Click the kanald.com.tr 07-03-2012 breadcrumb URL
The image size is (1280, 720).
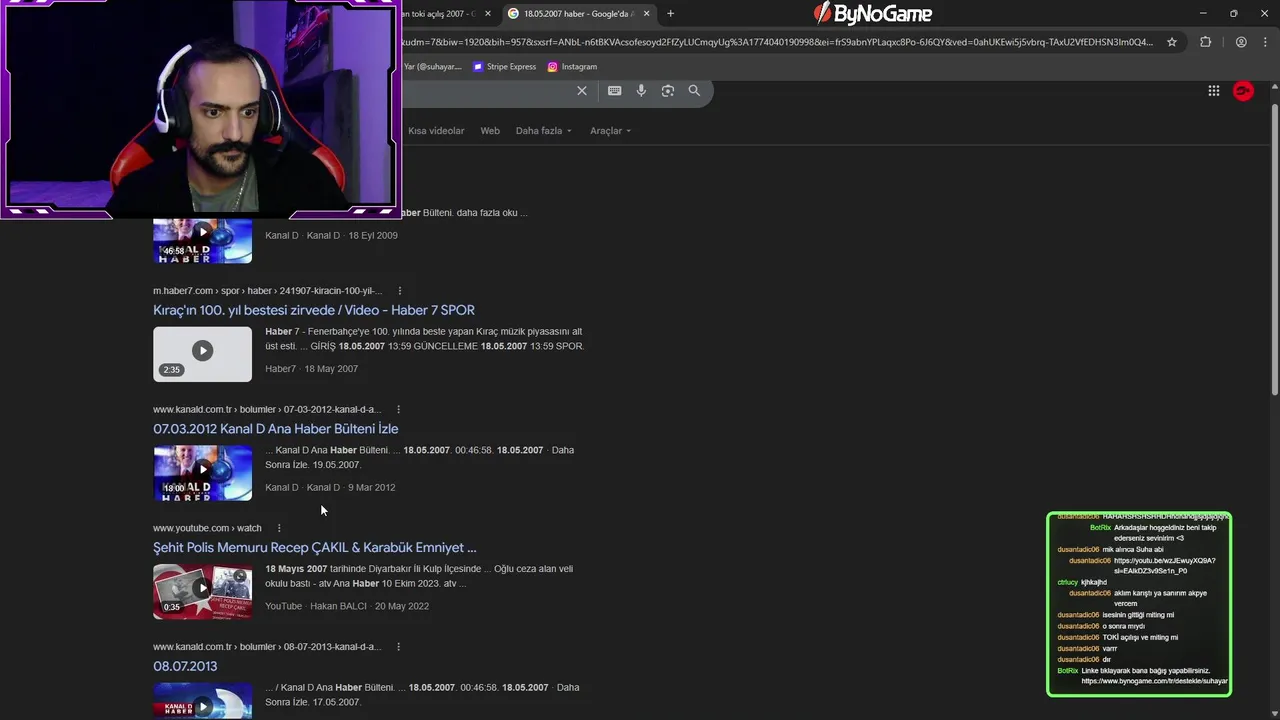[x=267, y=410]
